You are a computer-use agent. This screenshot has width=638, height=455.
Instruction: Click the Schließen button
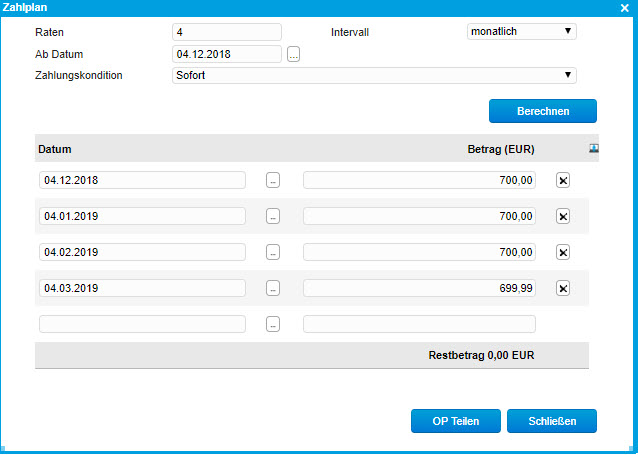551,421
